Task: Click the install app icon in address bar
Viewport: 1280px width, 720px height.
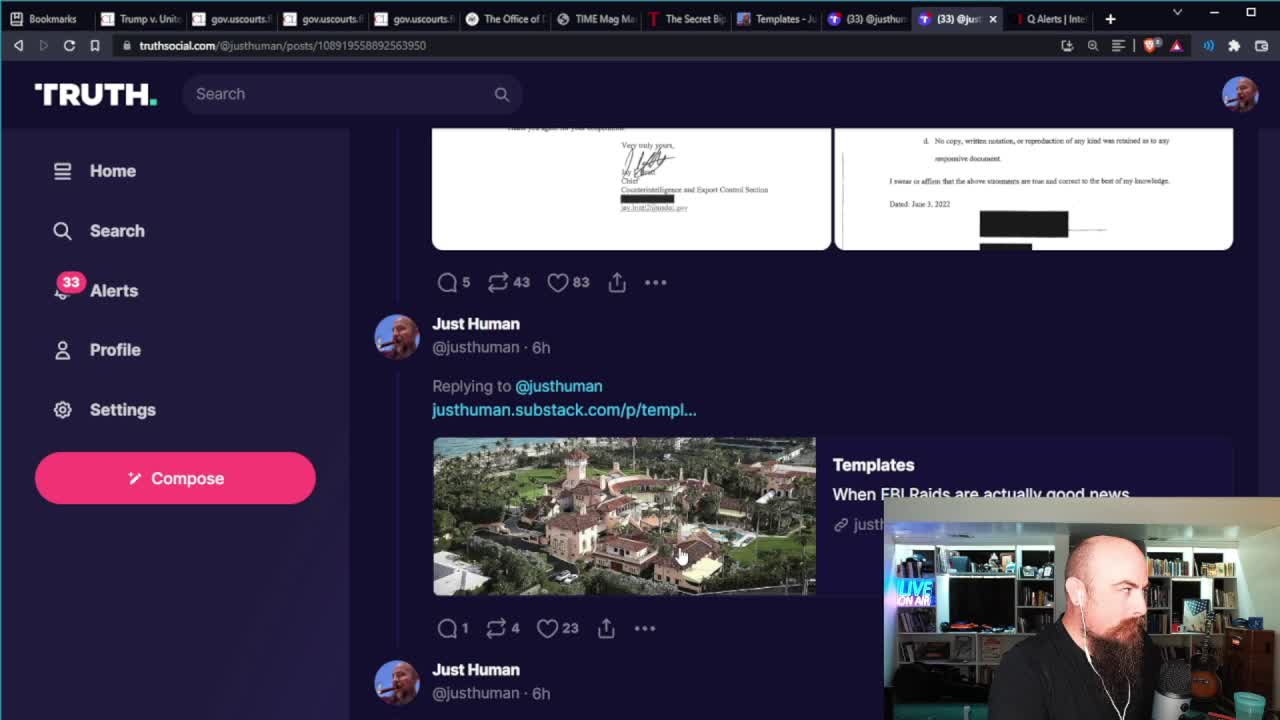Action: coord(1067,45)
